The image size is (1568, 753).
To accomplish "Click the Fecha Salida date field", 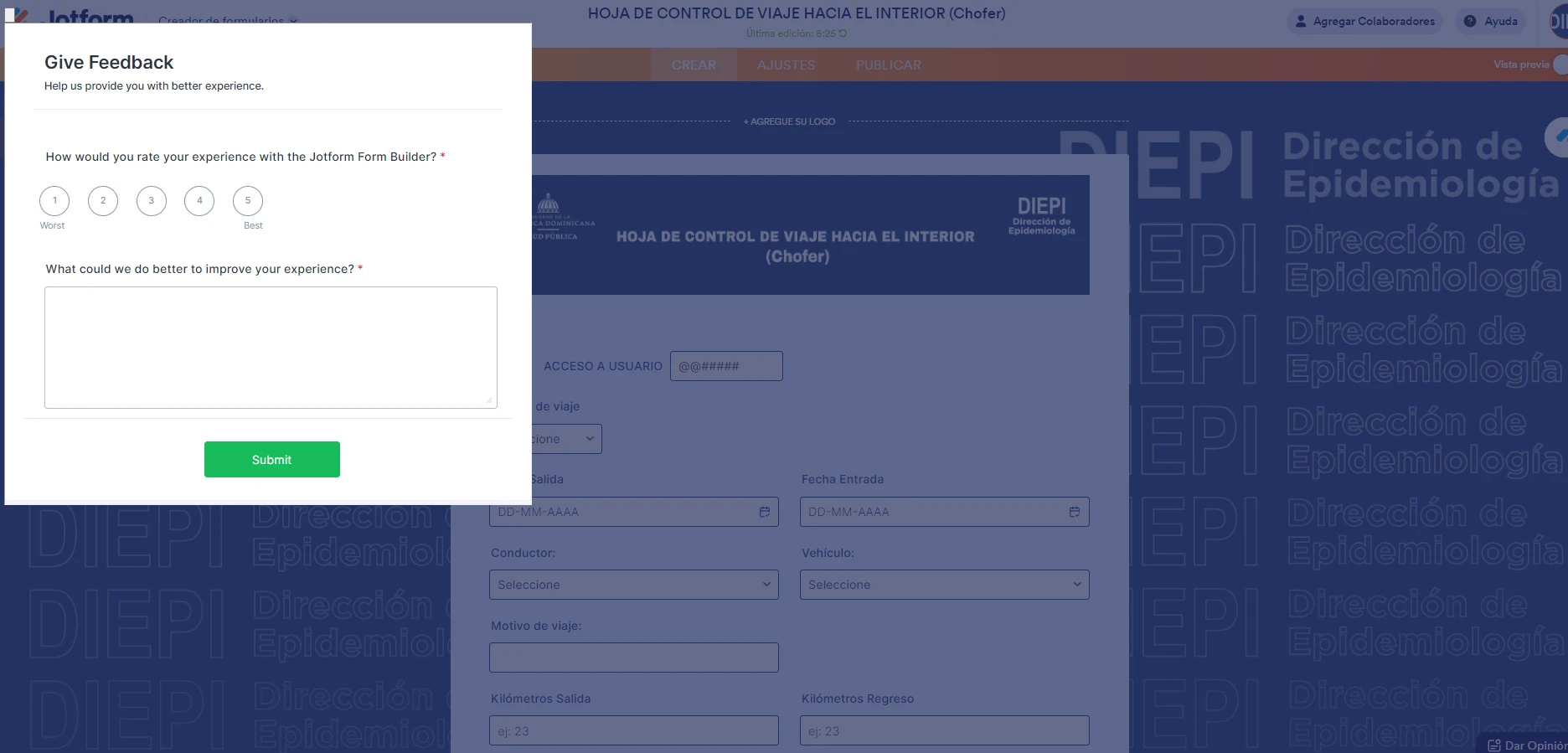I will (x=634, y=512).
